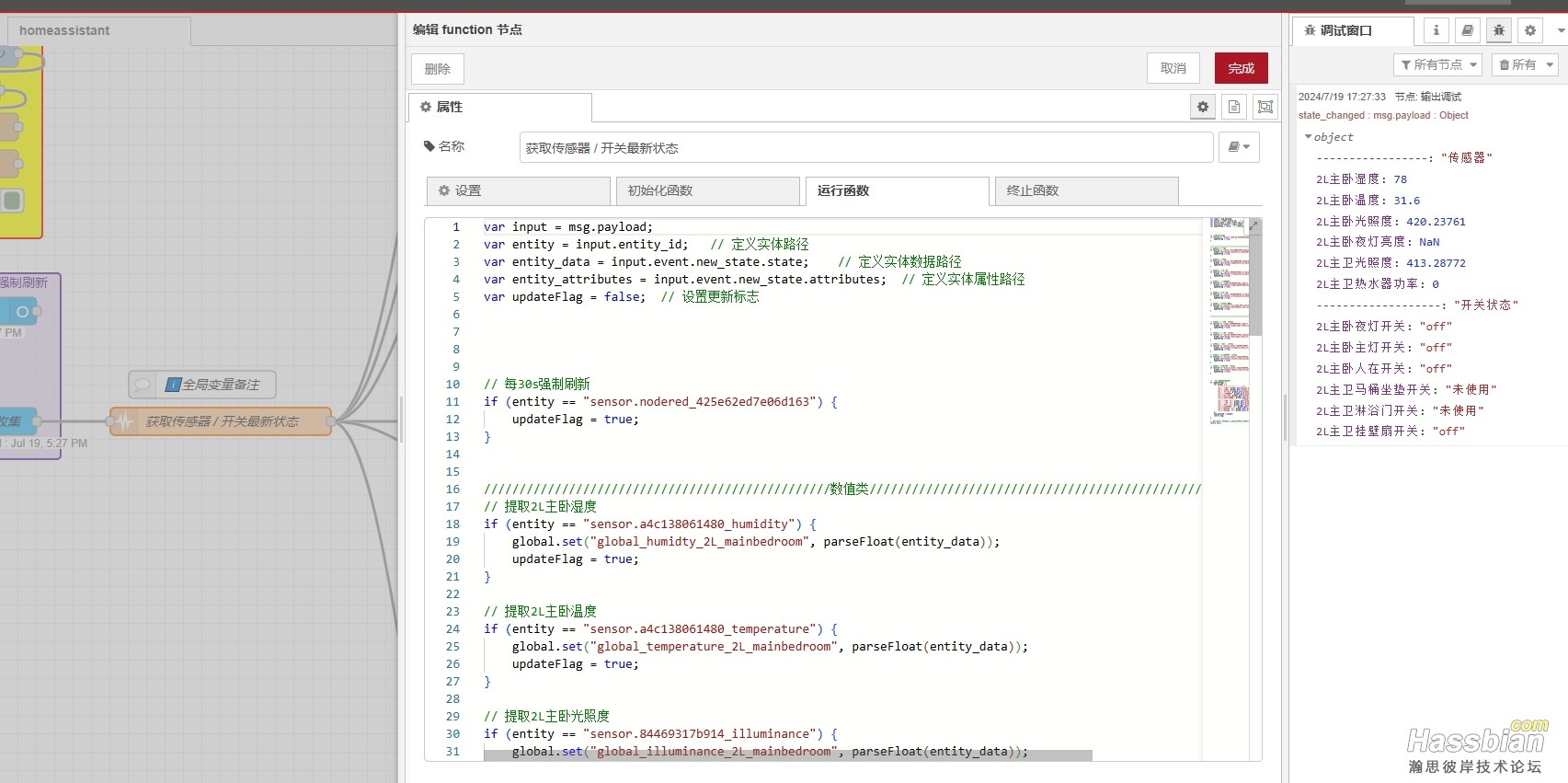This screenshot has width=1568, height=783.
Task: Open the 所有节点 debug filter dropdown
Action: click(1437, 64)
